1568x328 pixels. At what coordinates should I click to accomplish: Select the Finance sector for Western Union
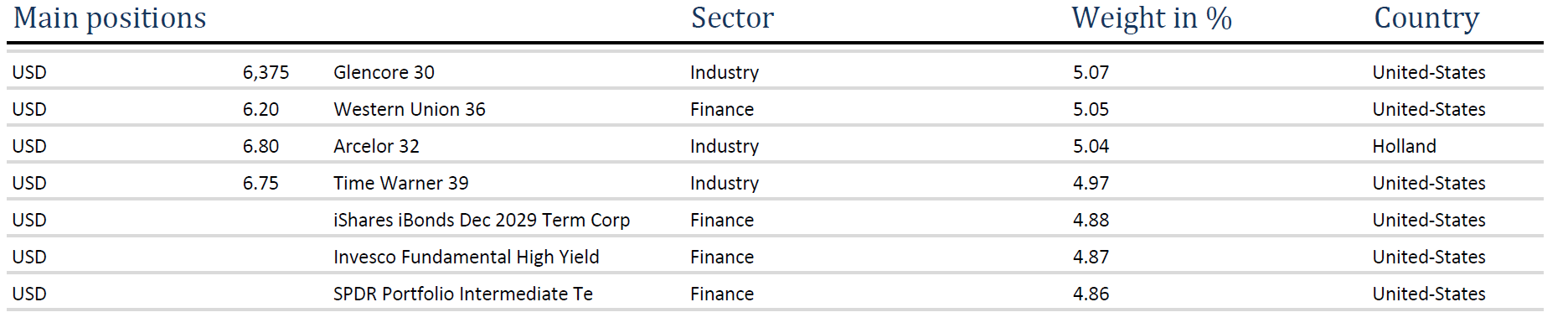(x=722, y=110)
